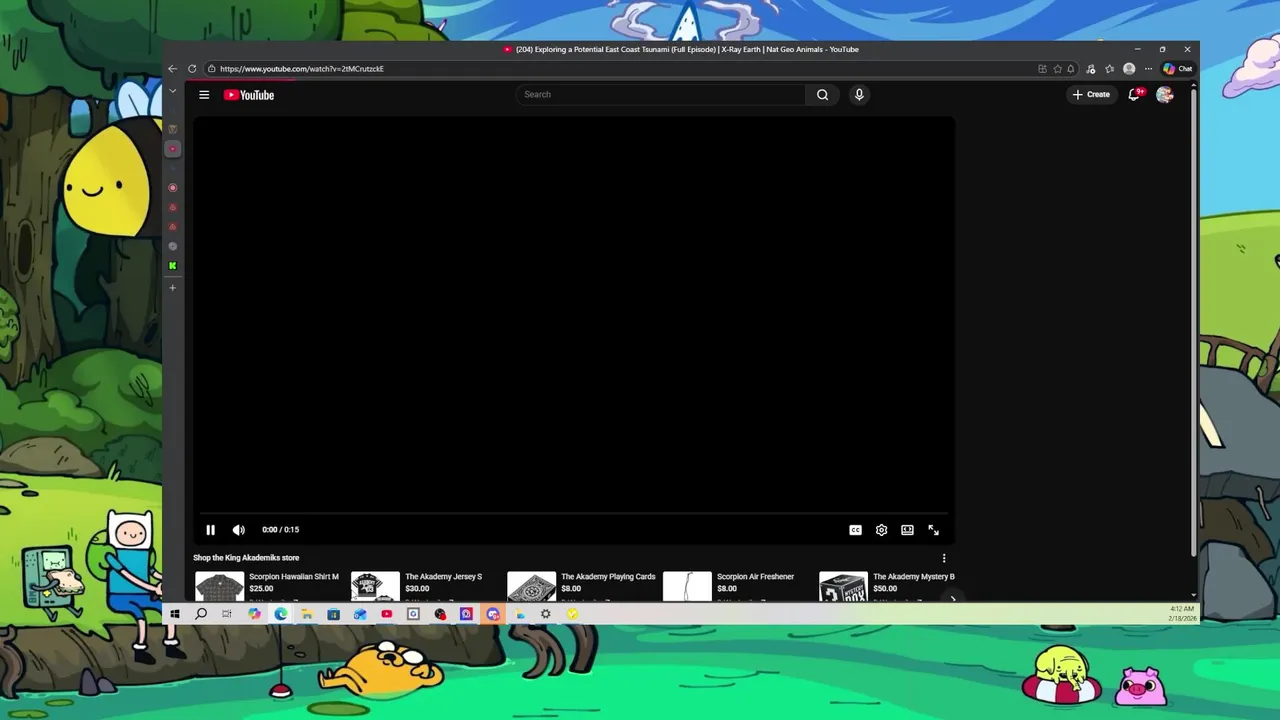
Task: Switch the player to theater mode
Action: (907, 530)
